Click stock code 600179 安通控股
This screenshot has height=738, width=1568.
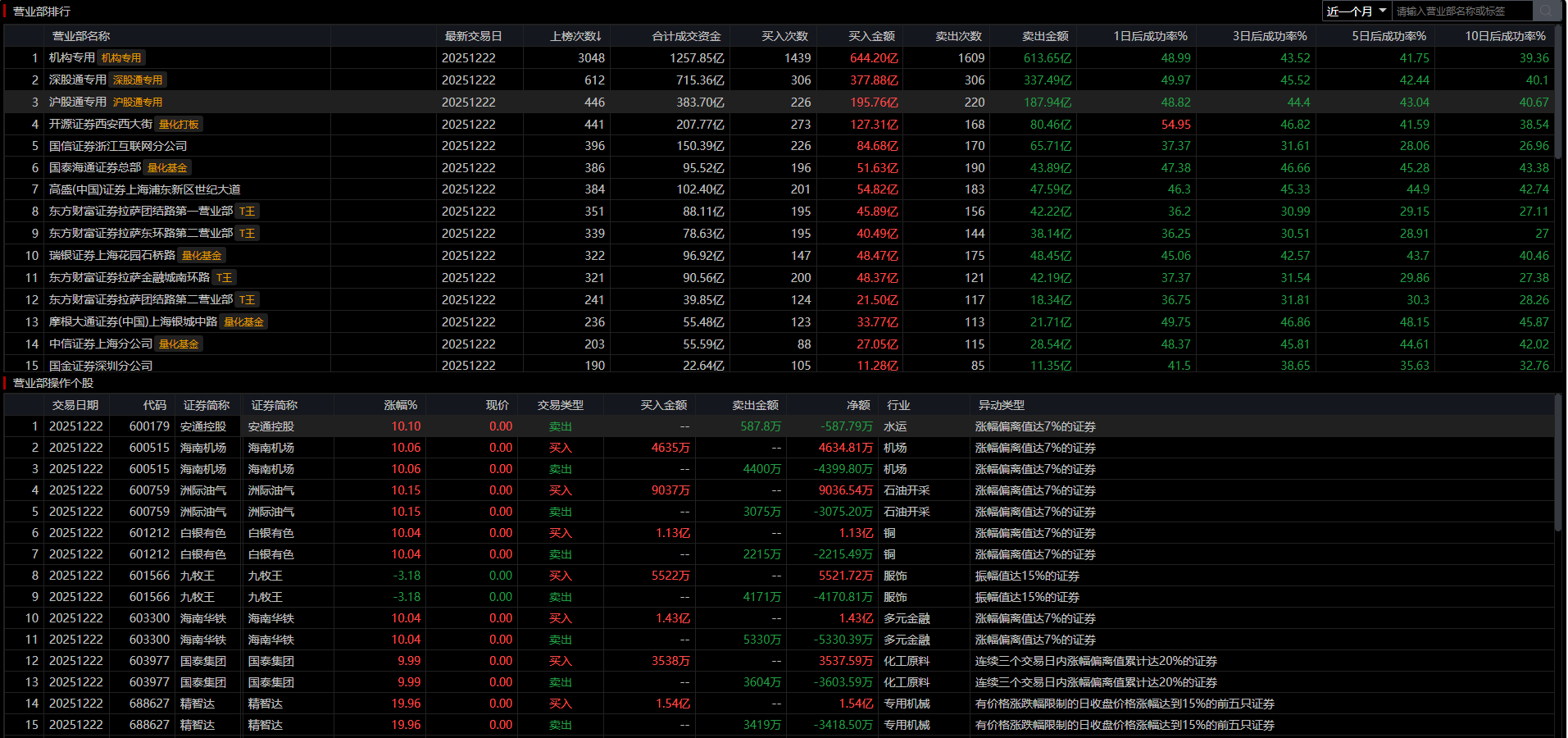(149, 426)
